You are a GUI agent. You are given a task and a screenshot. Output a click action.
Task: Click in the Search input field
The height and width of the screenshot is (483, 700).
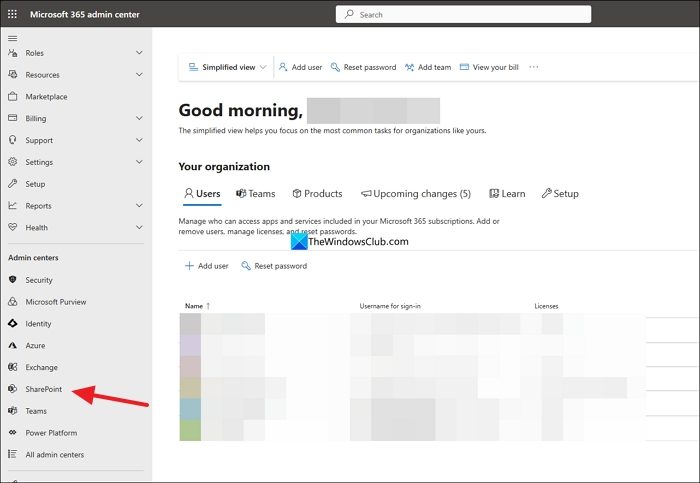pyautogui.click(x=463, y=14)
